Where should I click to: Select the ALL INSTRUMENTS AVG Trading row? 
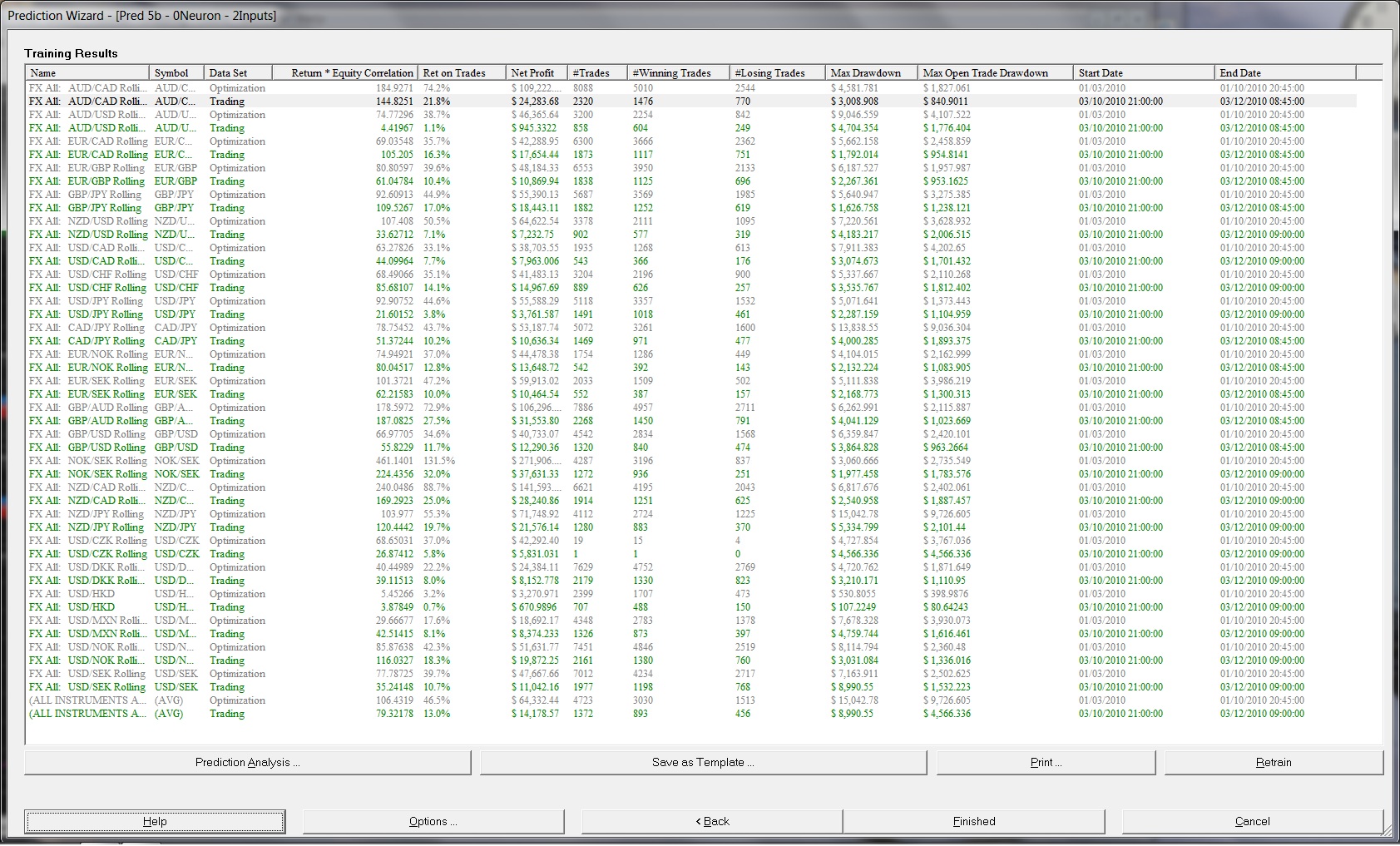(691, 714)
